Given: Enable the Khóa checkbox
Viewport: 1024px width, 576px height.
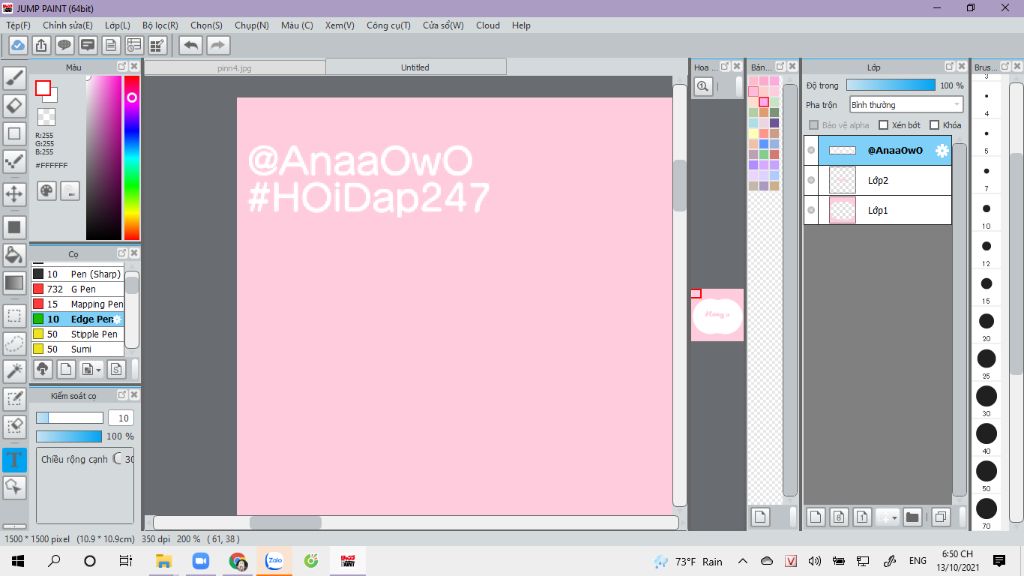Looking at the screenshot, I should pos(934,125).
